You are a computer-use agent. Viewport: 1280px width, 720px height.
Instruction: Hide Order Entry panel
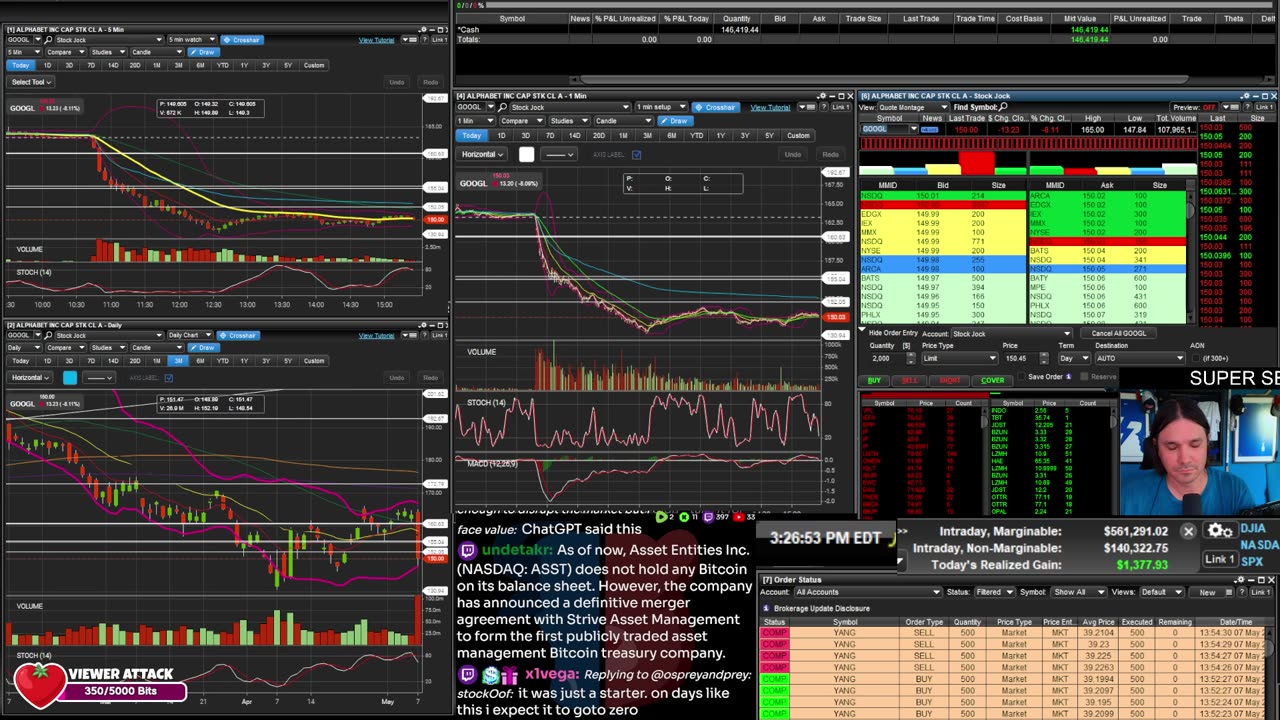[x=892, y=333]
